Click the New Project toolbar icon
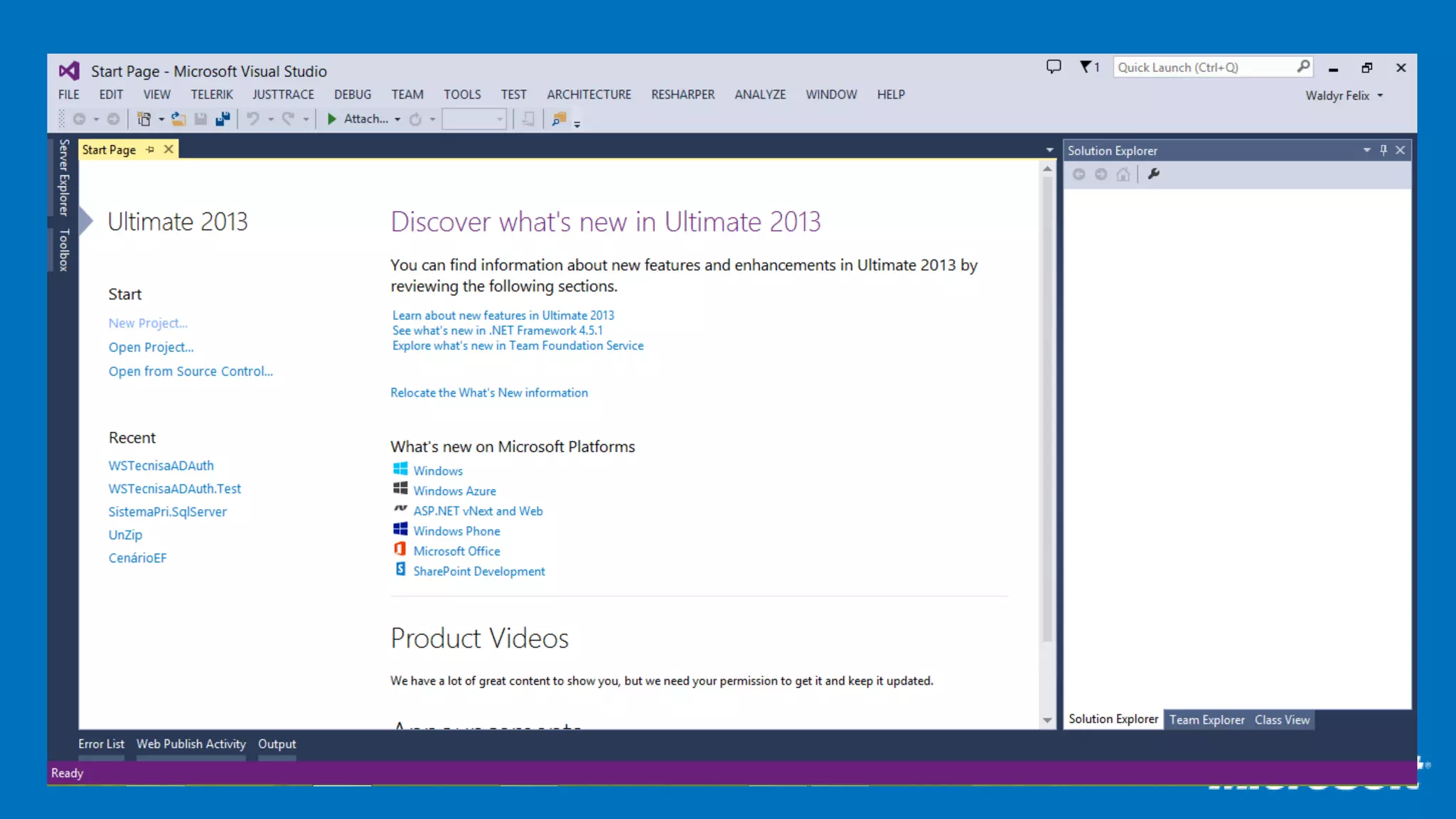Image resolution: width=1456 pixels, height=819 pixels. (144, 119)
